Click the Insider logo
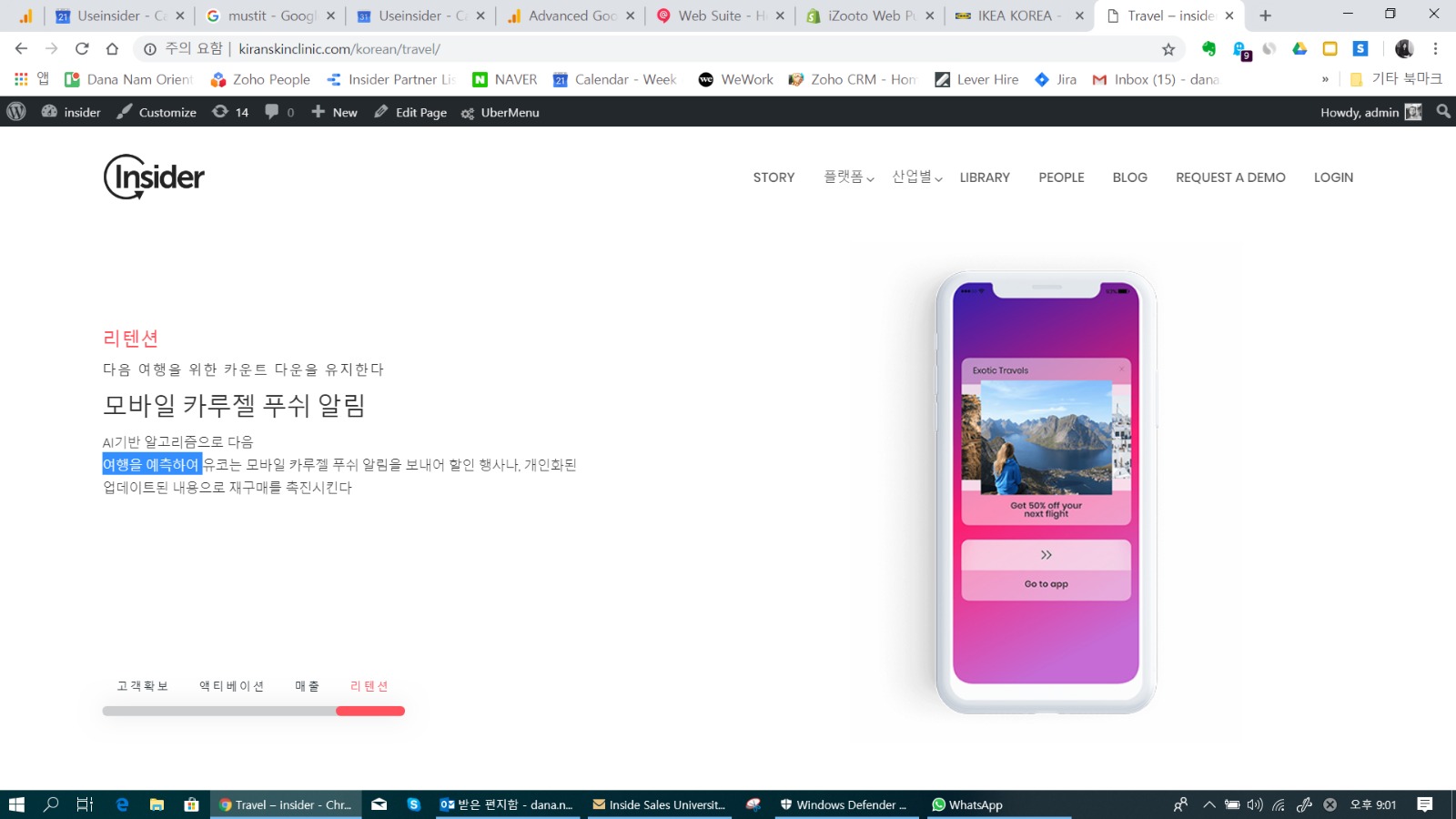This screenshot has height=819, width=1456. (x=154, y=177)
